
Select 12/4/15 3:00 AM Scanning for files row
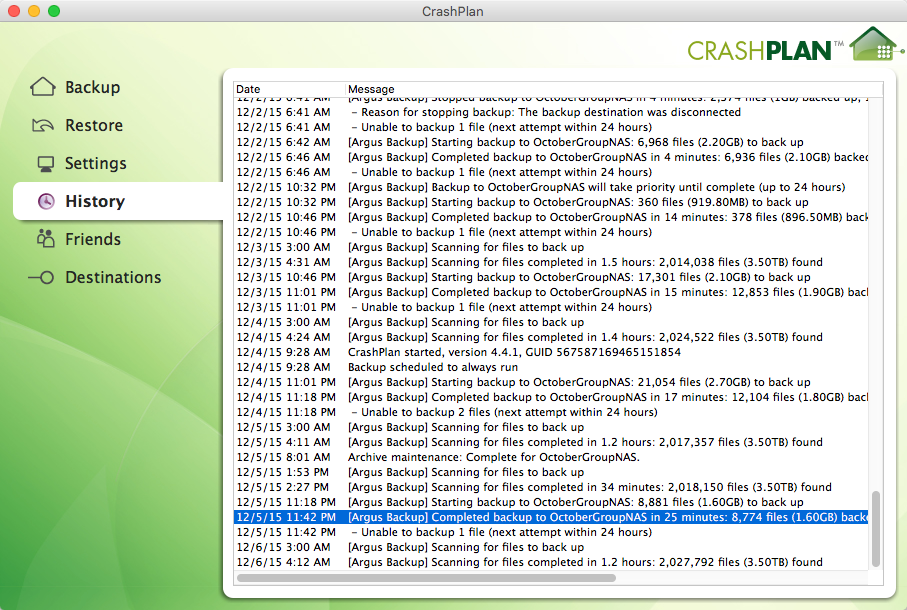[551, 322]
